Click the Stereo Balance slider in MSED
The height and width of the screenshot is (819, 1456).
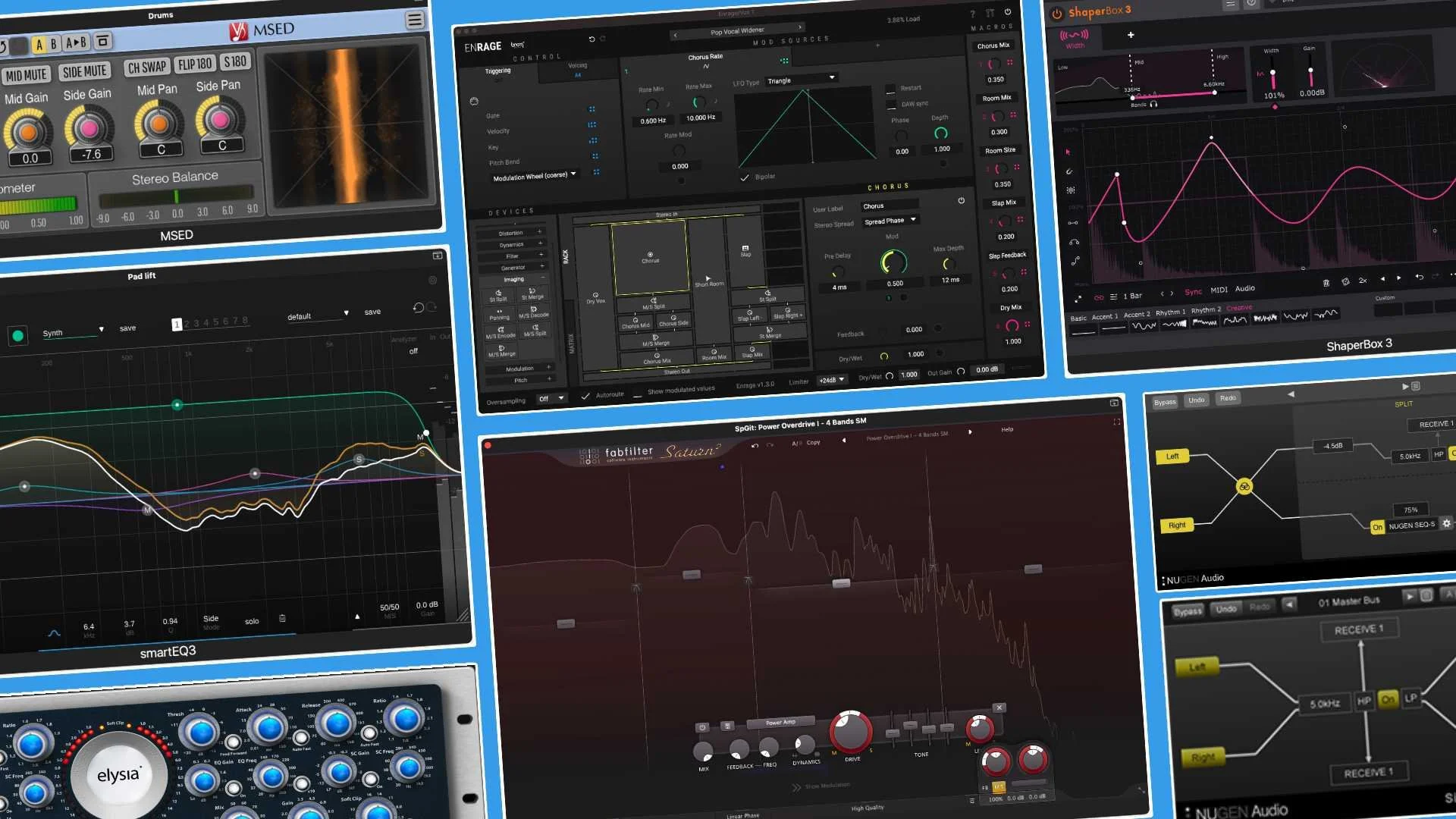pyautogui.click(x=176, y=196)
